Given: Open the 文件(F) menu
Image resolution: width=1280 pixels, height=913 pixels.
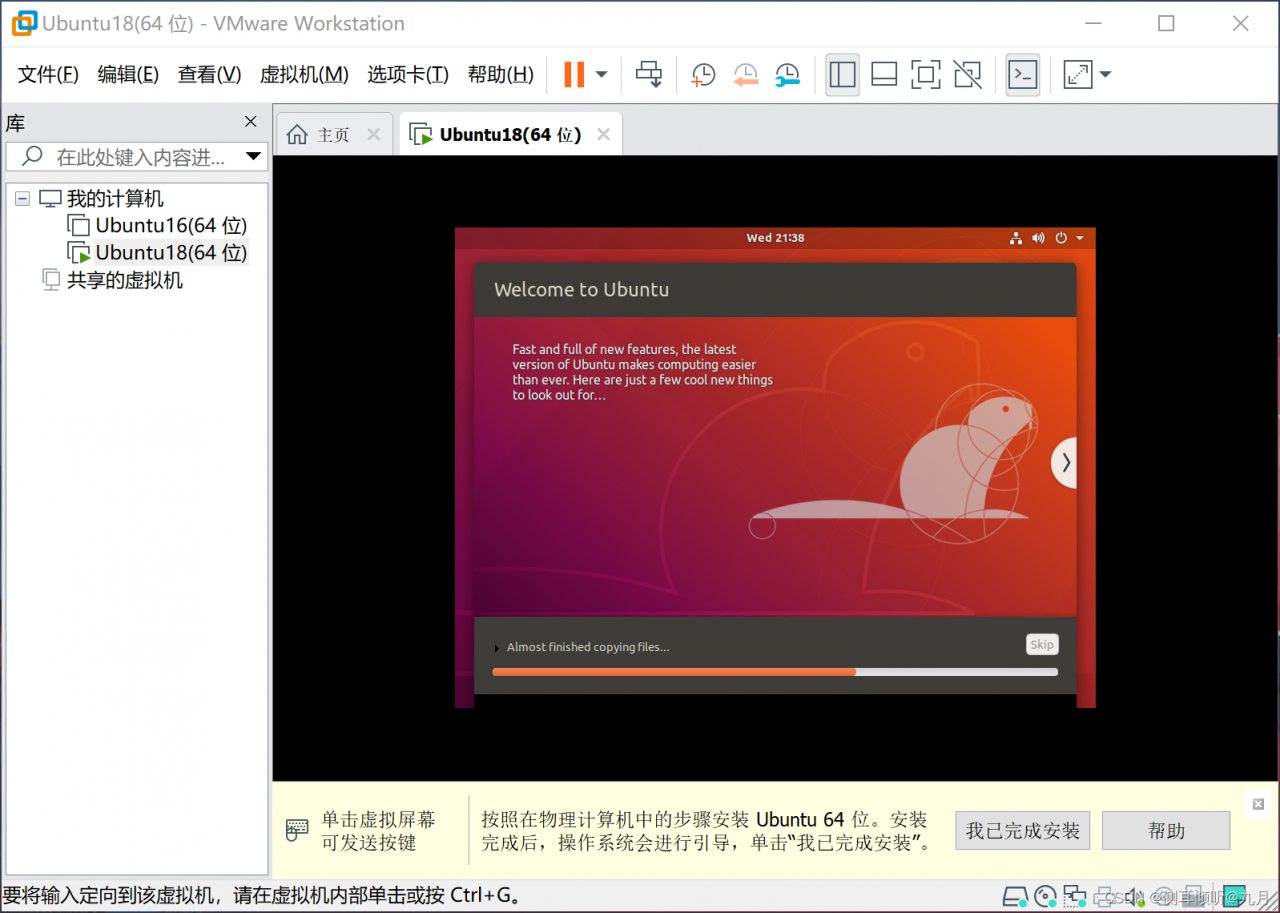Looking at the screenshot, I should 48,74.
